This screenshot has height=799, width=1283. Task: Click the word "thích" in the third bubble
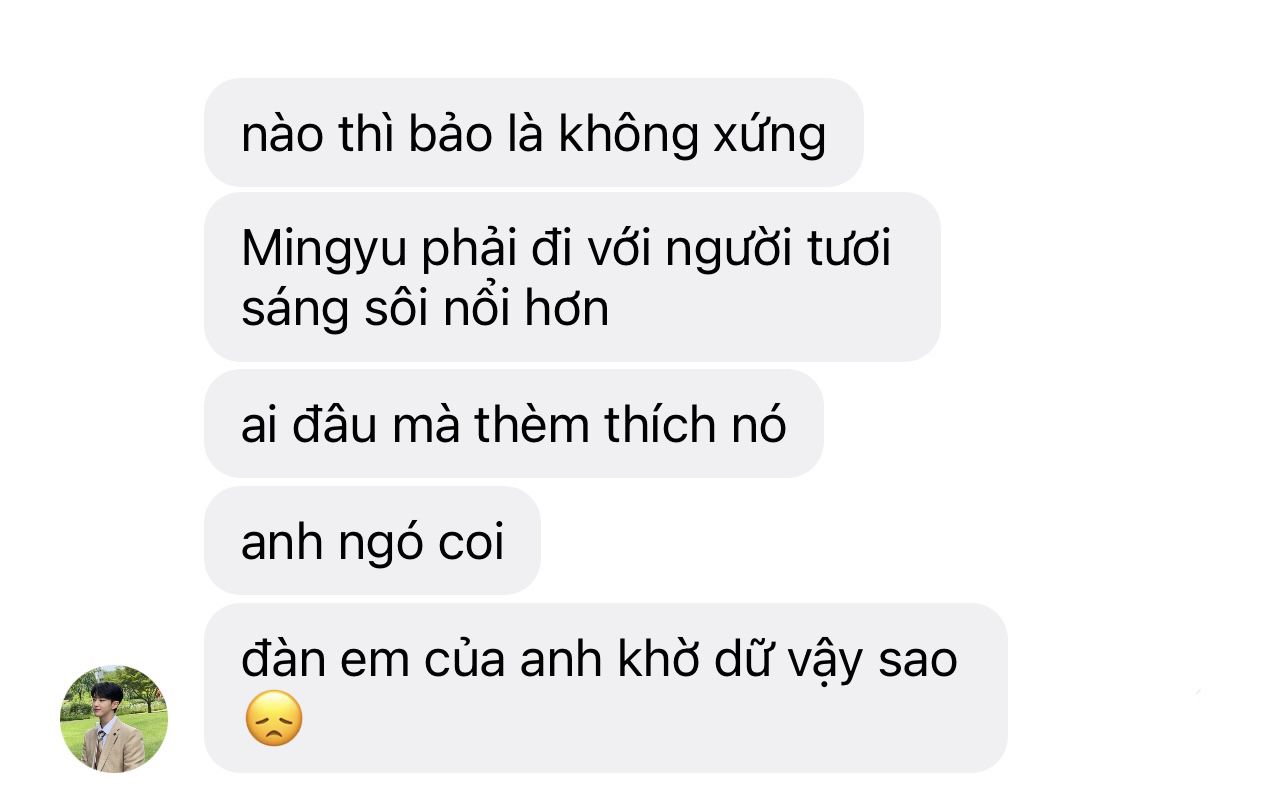click(661, 425)
